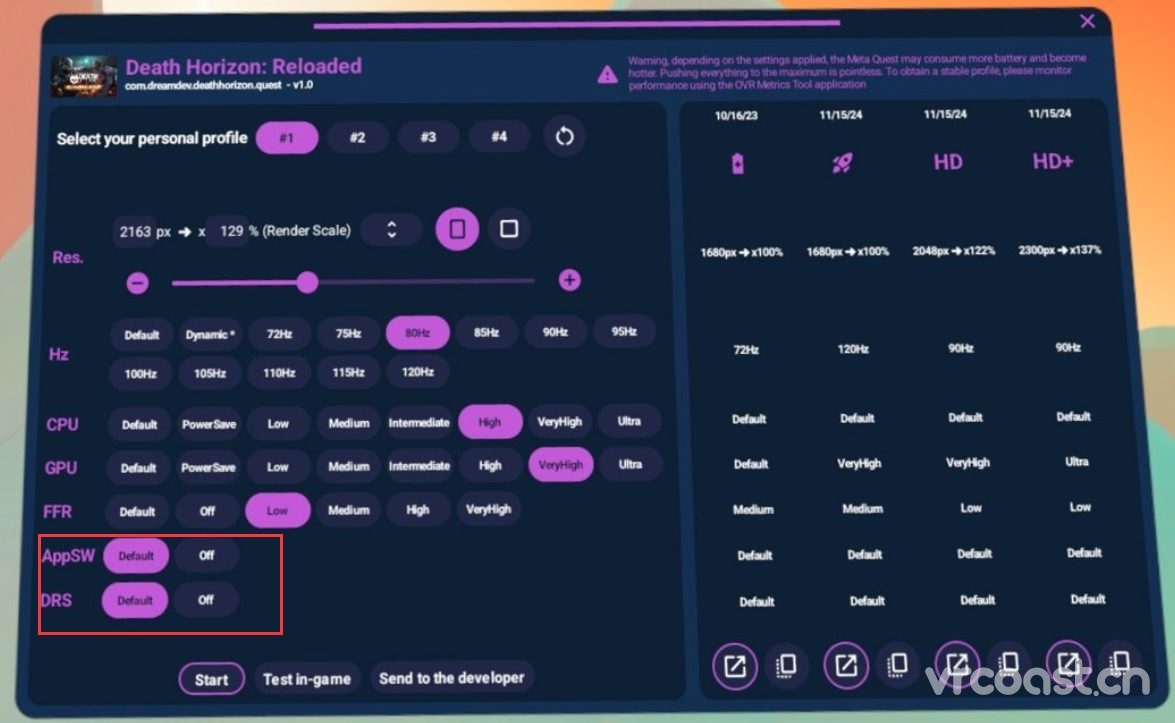Viewport: 1175px width, 723px height.
Task: Set DRS to Default
Action: pyautogui.click(x=135, y=601)
